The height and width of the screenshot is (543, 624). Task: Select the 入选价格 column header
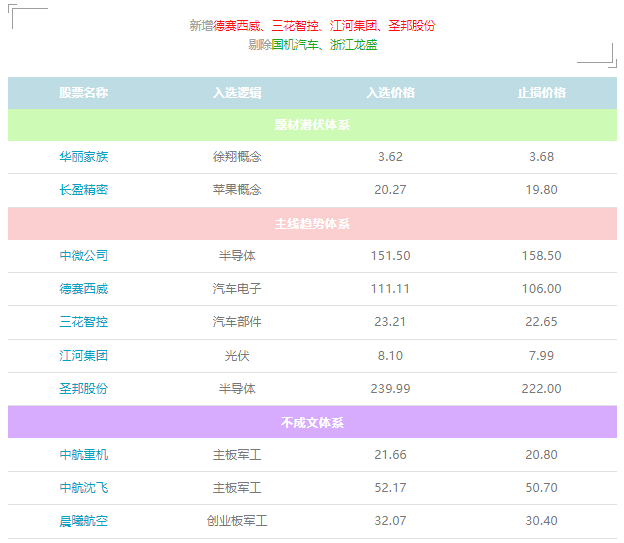pos(390,93)
